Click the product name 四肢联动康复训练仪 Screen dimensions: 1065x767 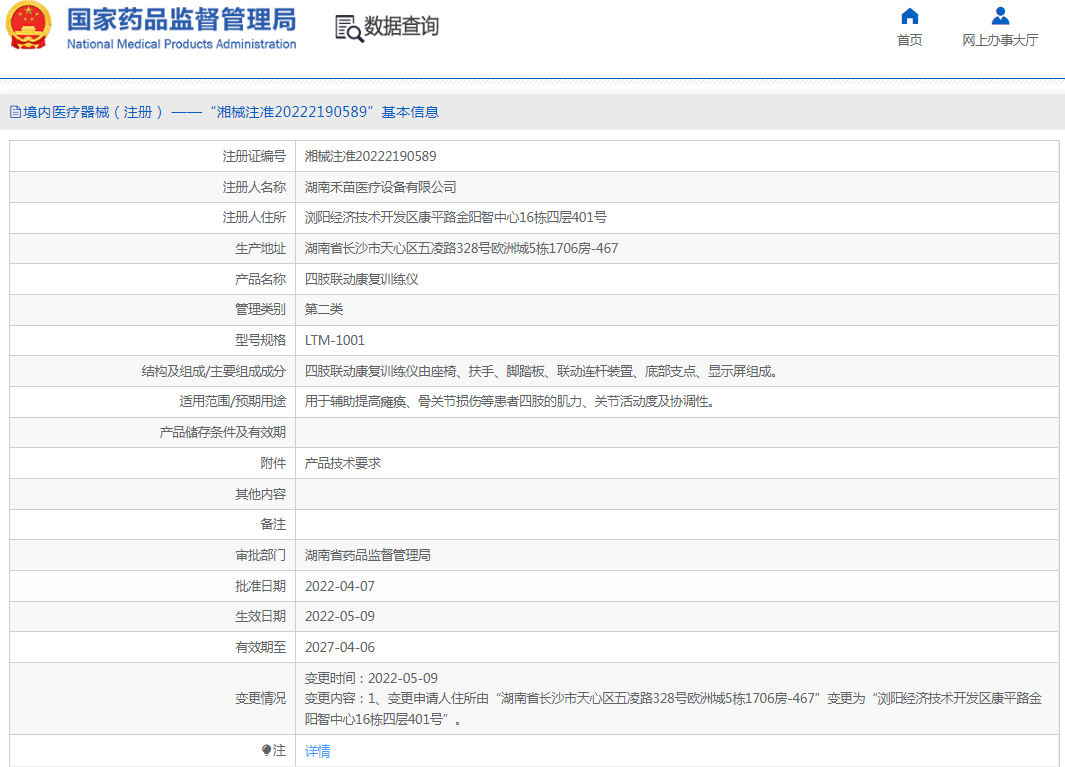[x=361, y=279]
